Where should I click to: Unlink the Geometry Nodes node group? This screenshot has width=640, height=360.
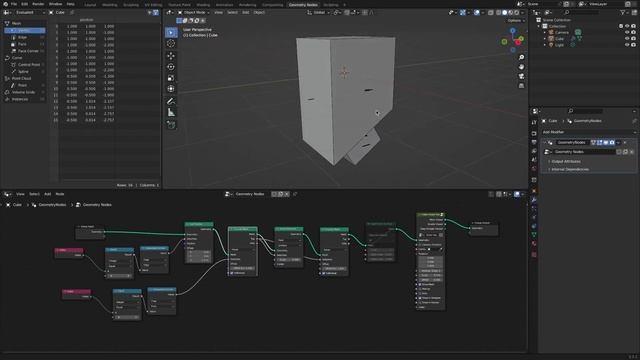click(632, 152)
